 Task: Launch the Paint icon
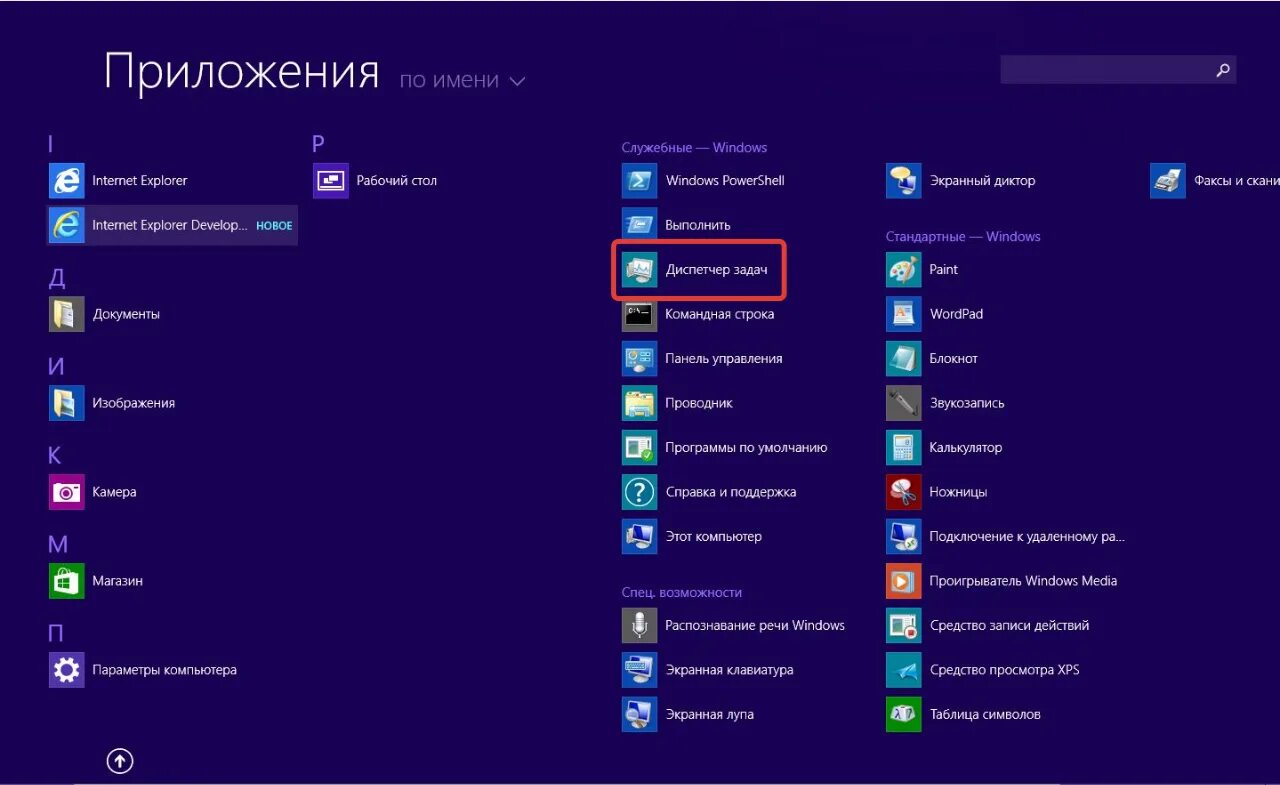point(904,270)
